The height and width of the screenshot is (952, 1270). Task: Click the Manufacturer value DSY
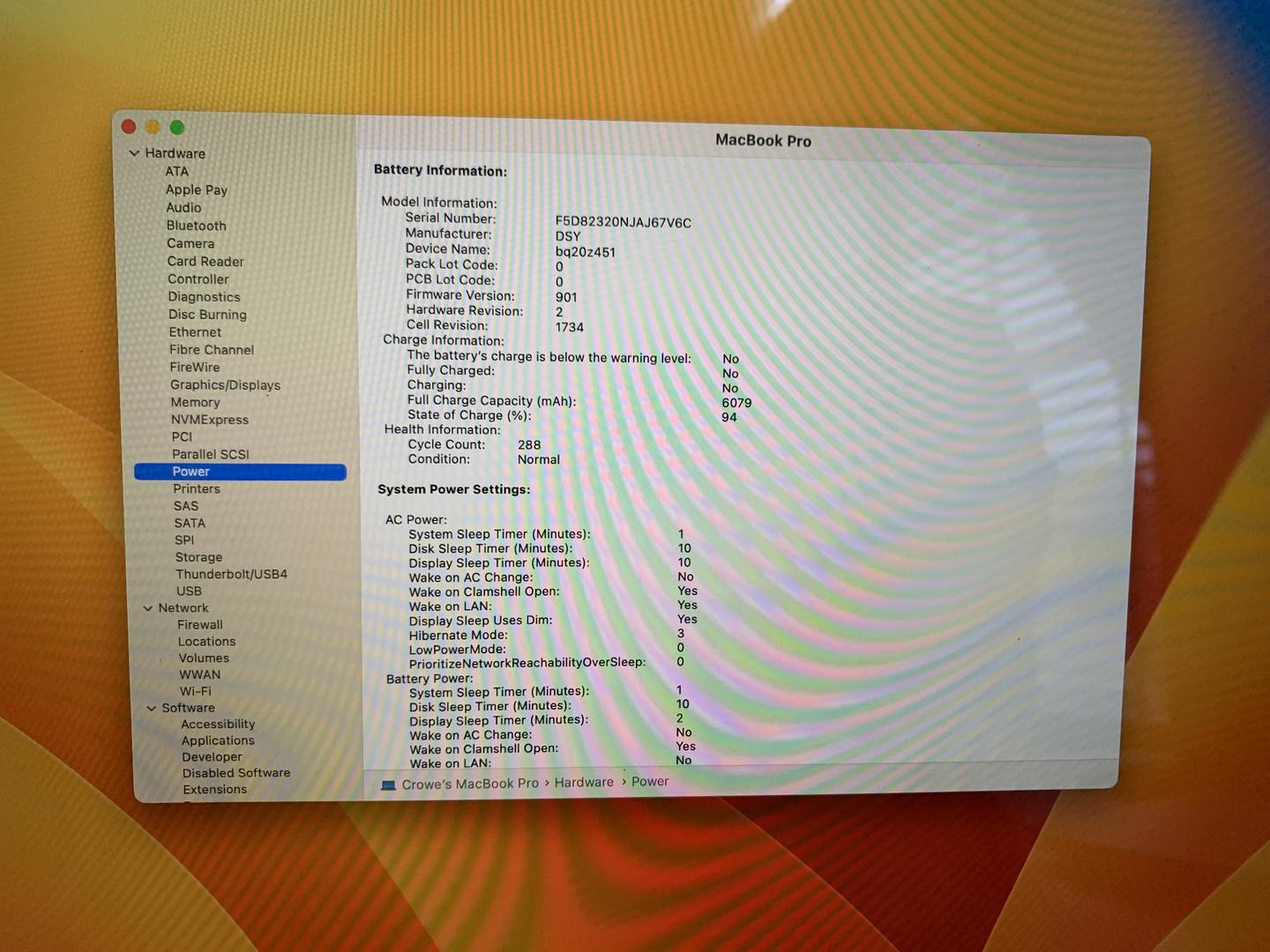[568, 237]
